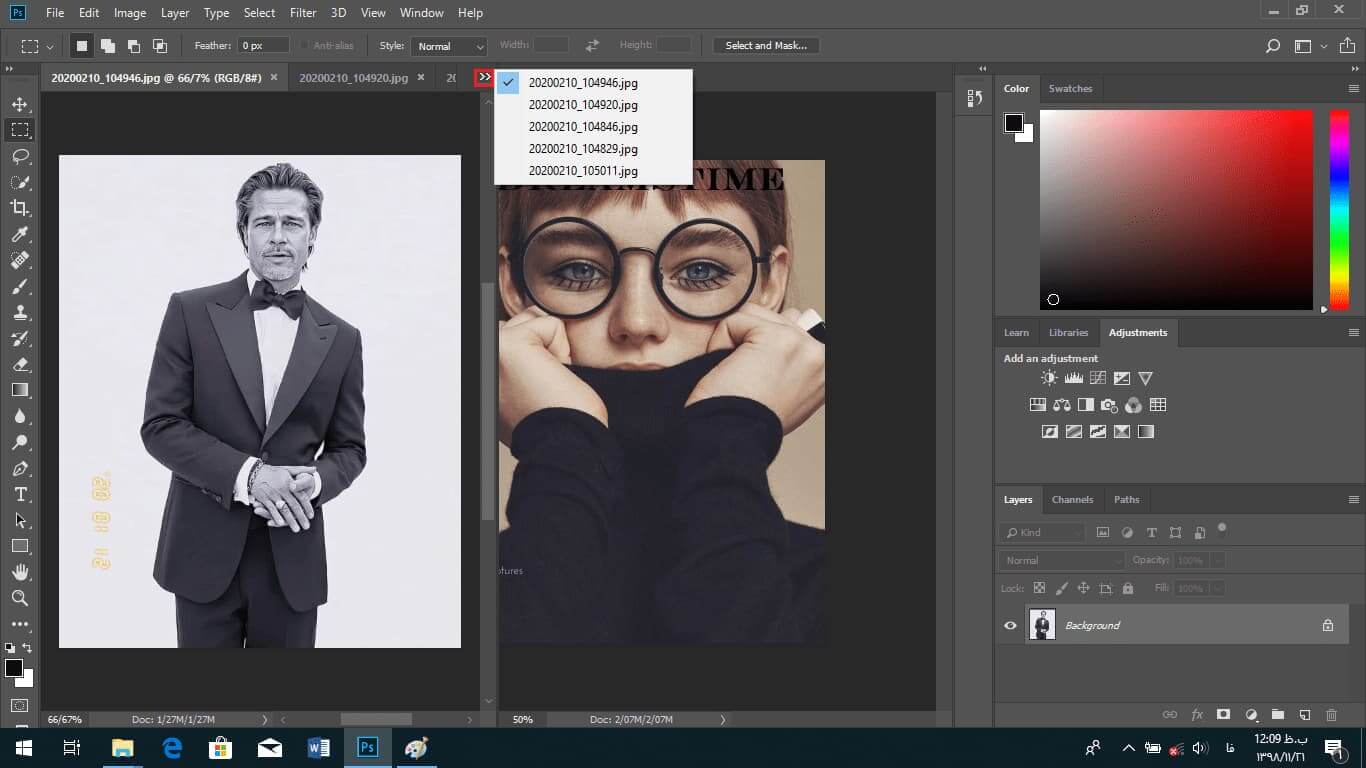Add a Curves adjustment
1366x768 pixels.
(x=1098, y=378)
